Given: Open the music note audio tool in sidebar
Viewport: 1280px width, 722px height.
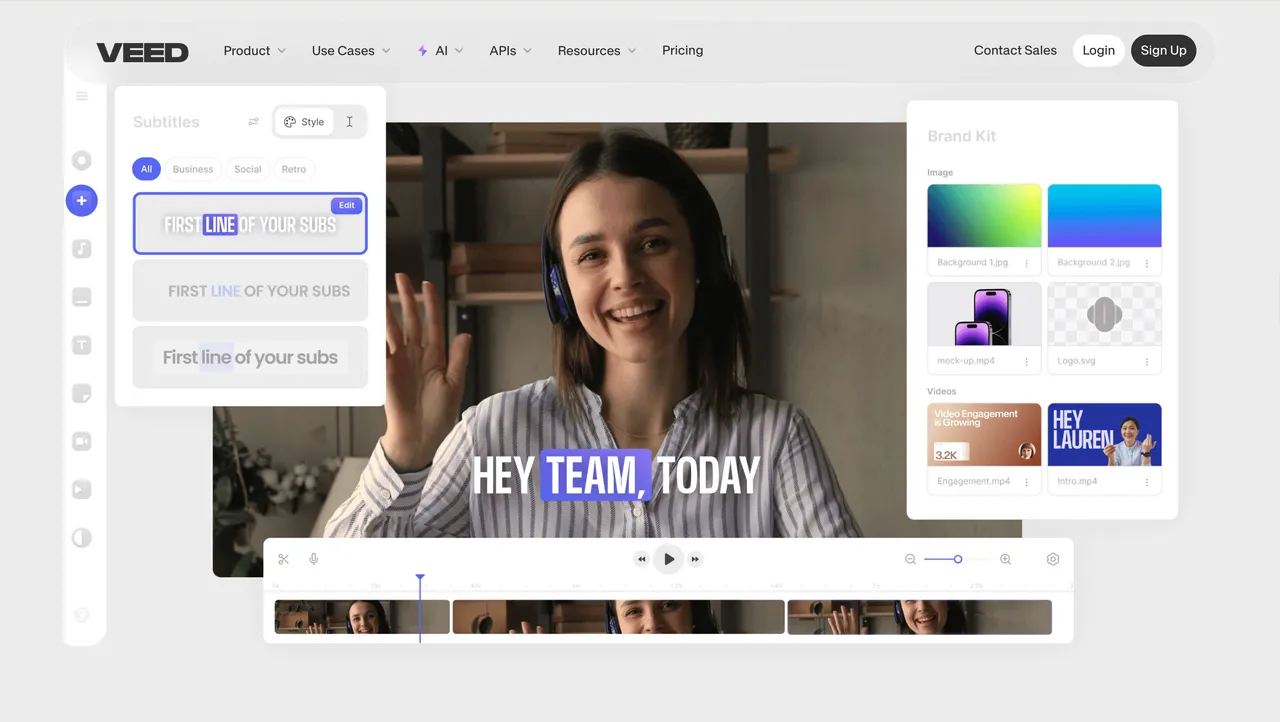Looking at the screenshot, I should click(82, 249).
